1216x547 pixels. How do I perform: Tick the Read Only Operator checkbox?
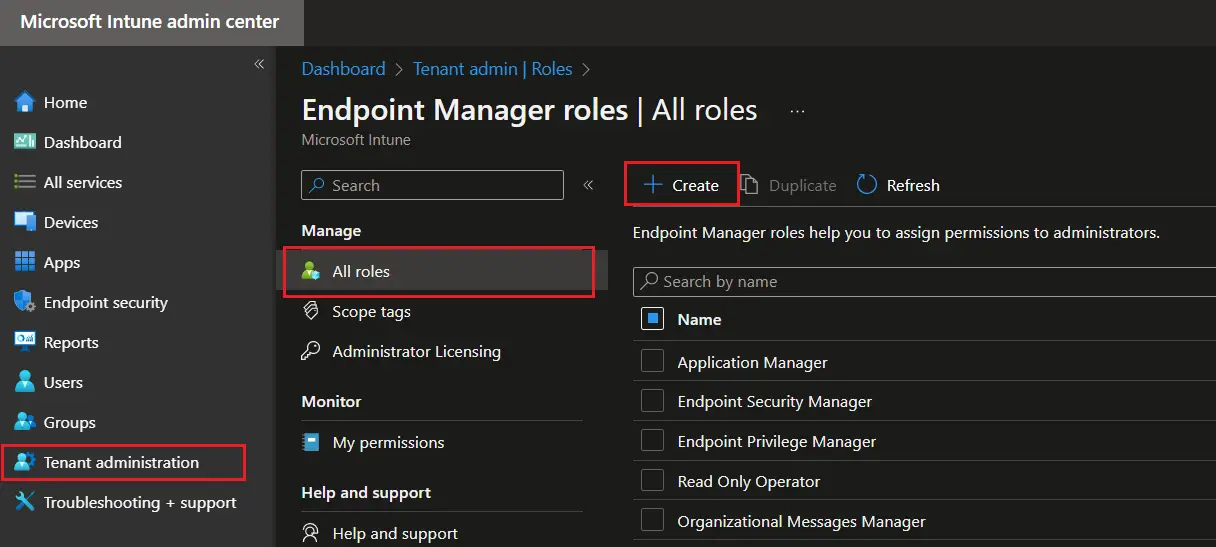pos(652,480)
